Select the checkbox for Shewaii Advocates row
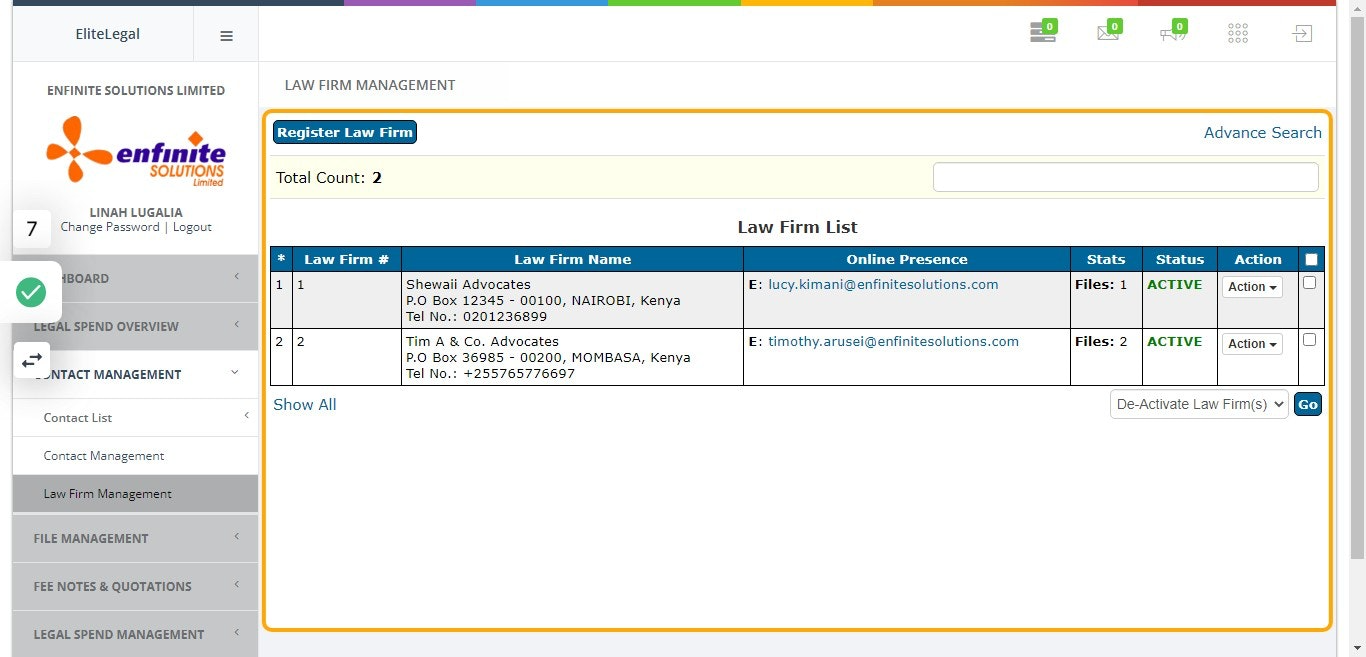The width and height of the screenshot is (1366, 657). [x=1311, y=284]
